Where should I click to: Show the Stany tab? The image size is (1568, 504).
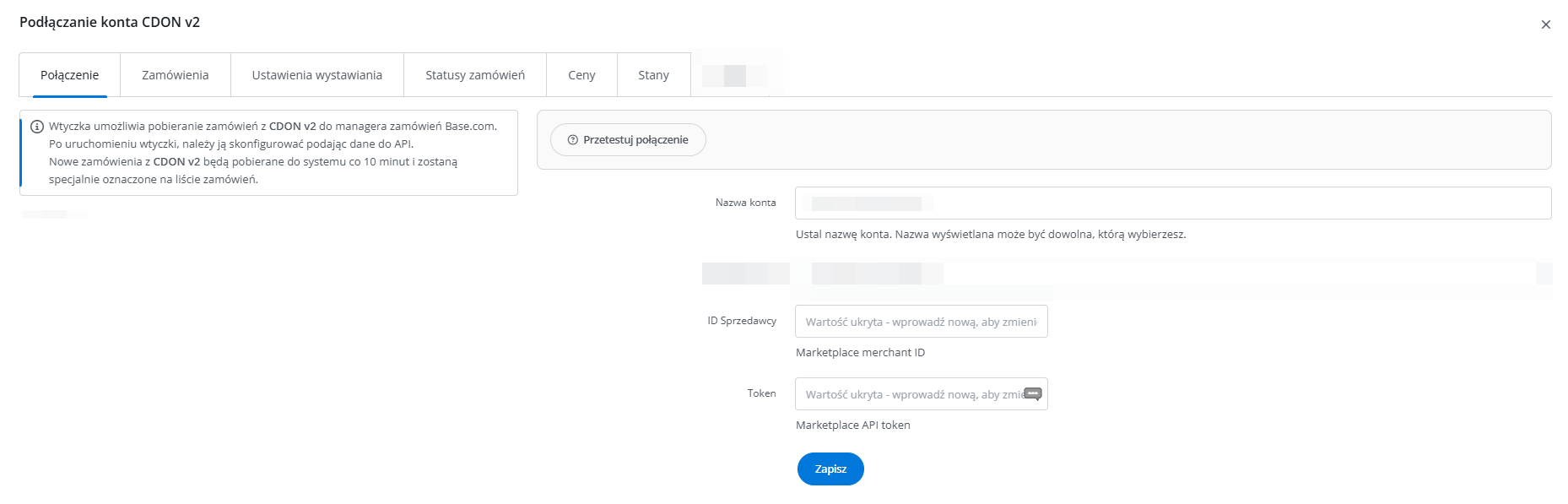tap(653, 75)
